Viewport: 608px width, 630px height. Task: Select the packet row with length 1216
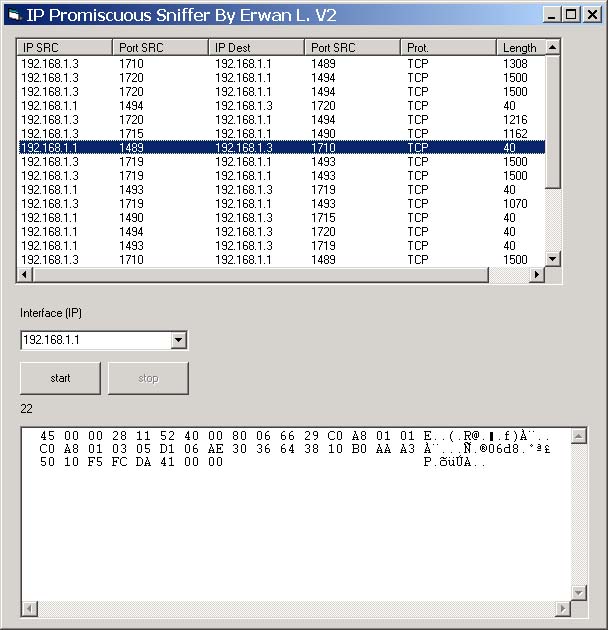pos(280,119)
